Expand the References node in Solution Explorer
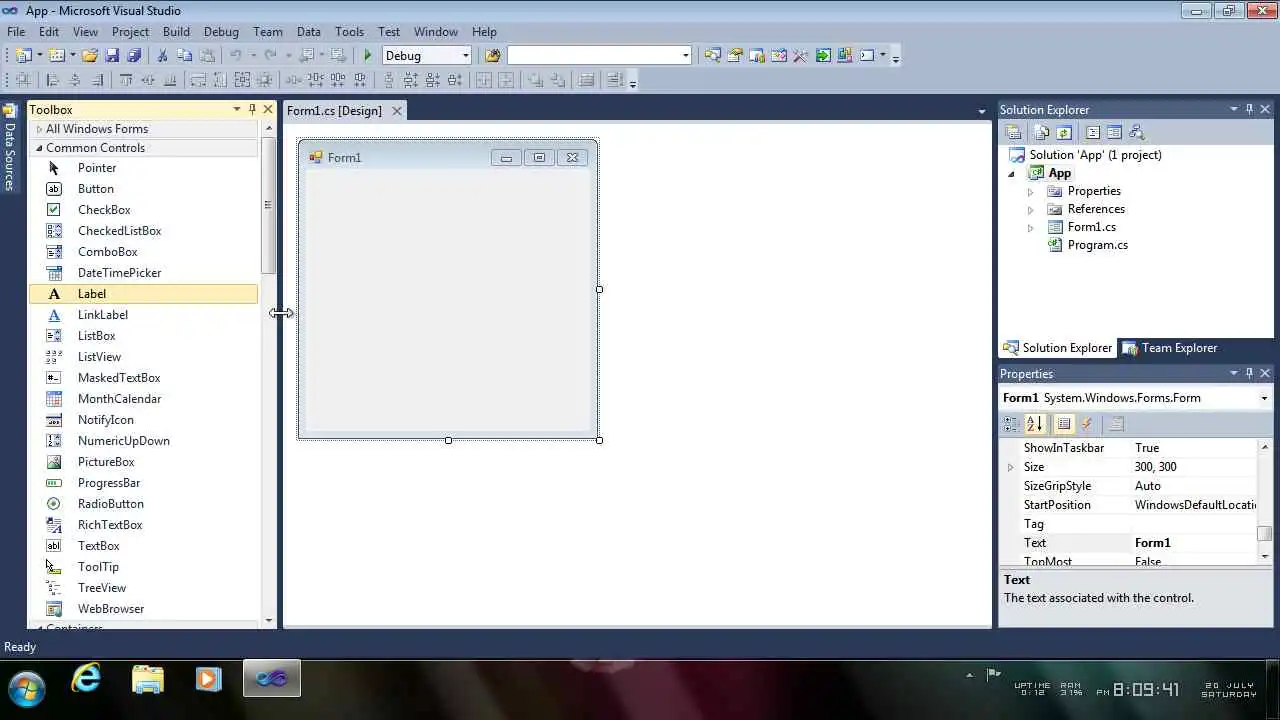Viewport: 1280px width, 720px height. click(1031, 209)
